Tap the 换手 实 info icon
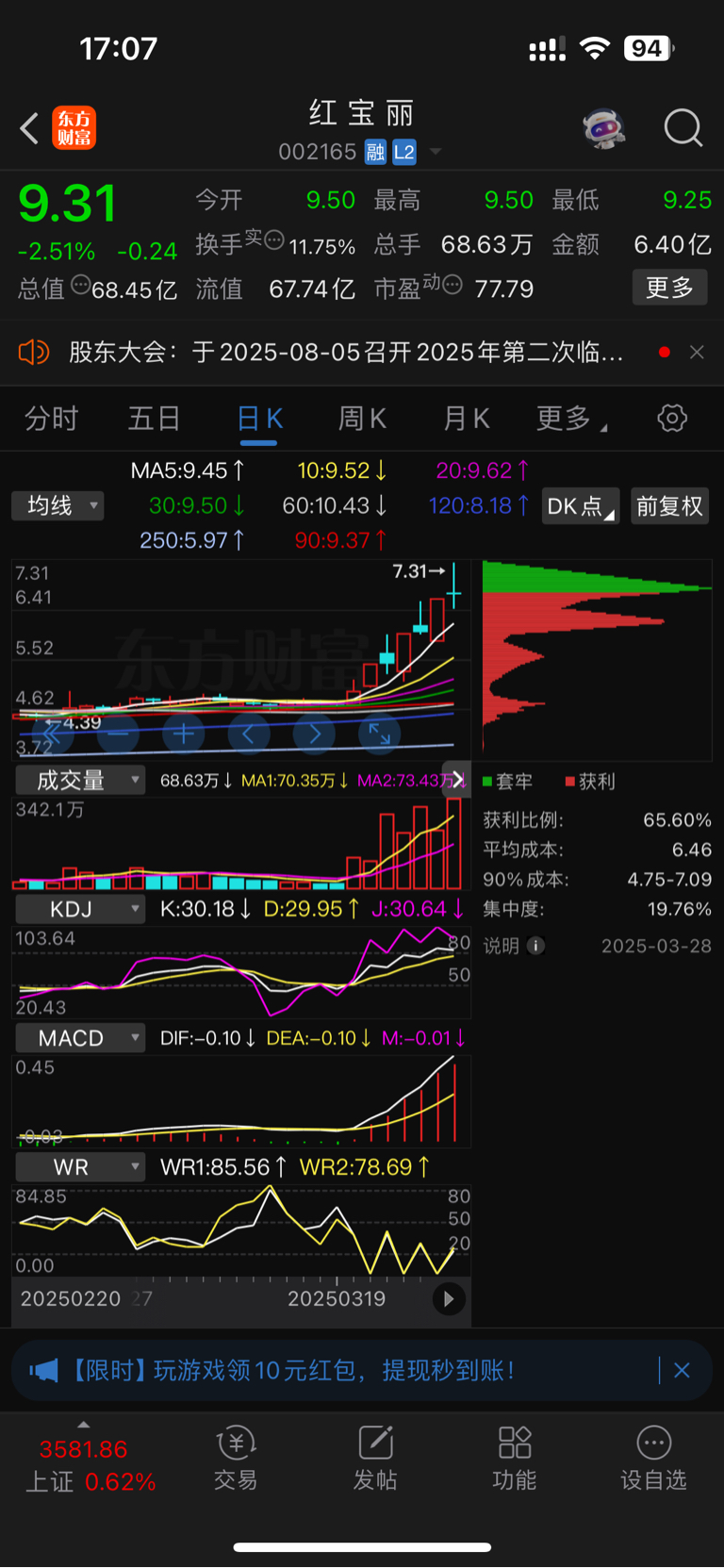 (x=273, y=239)
